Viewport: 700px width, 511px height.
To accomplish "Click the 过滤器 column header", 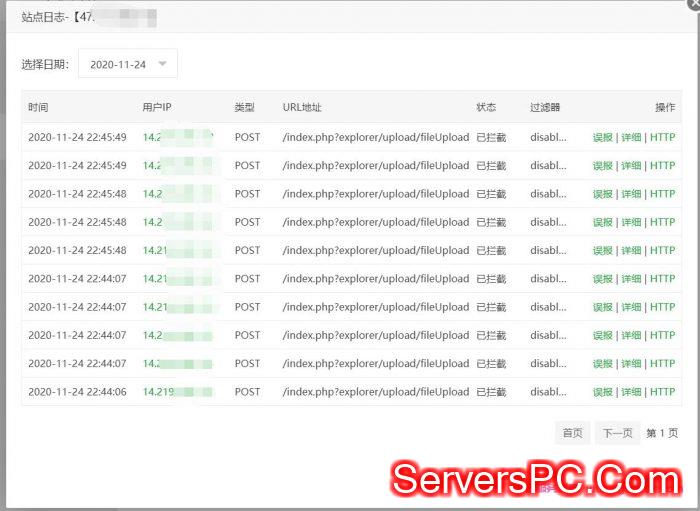I will [x=545, y=107].
